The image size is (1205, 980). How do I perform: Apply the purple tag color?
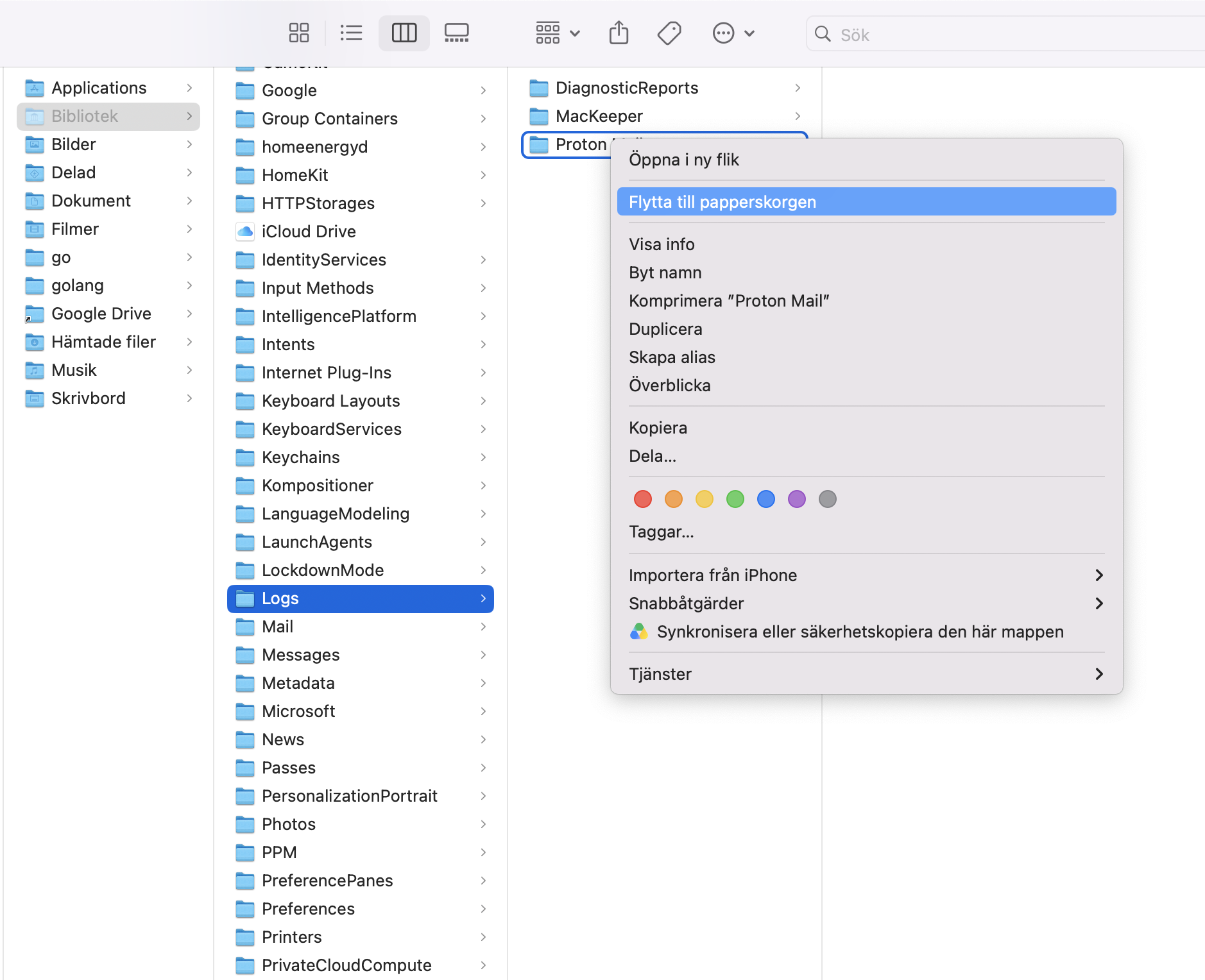point(797,499)
